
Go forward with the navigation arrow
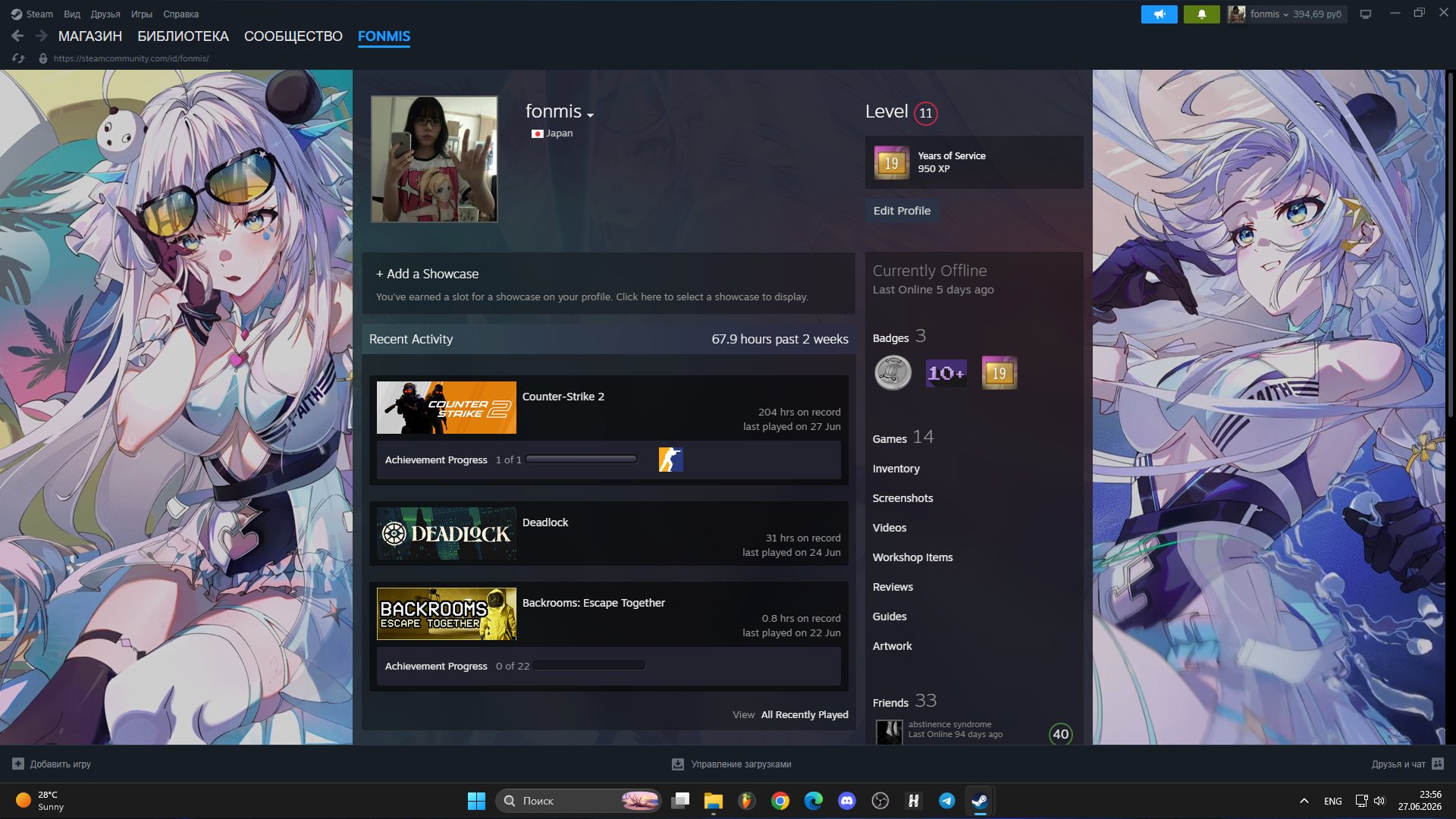point(42,36)
